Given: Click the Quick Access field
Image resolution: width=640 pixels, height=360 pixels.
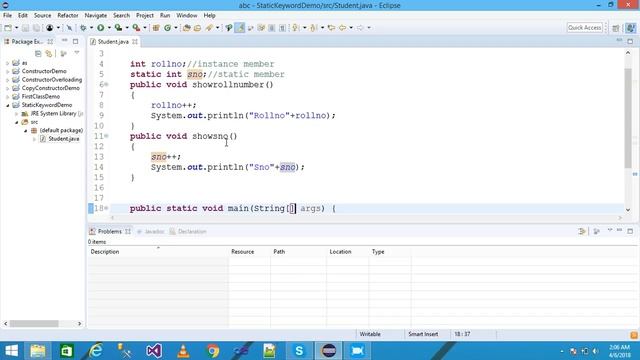Looking at the screenshot, I should [584, 27].
